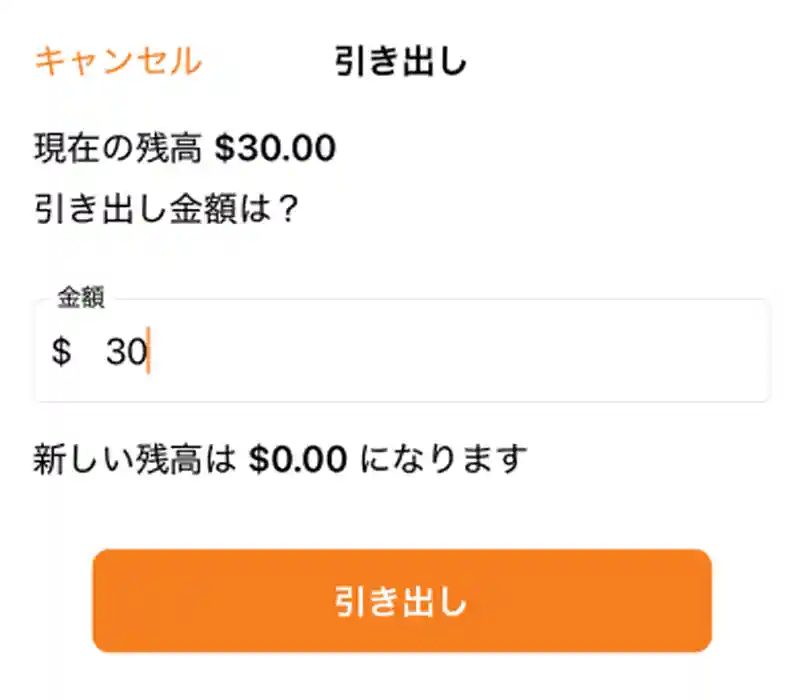Click inside the 金額 amount input field
Screen dimensions: 800x700
[x=400, y=348]
